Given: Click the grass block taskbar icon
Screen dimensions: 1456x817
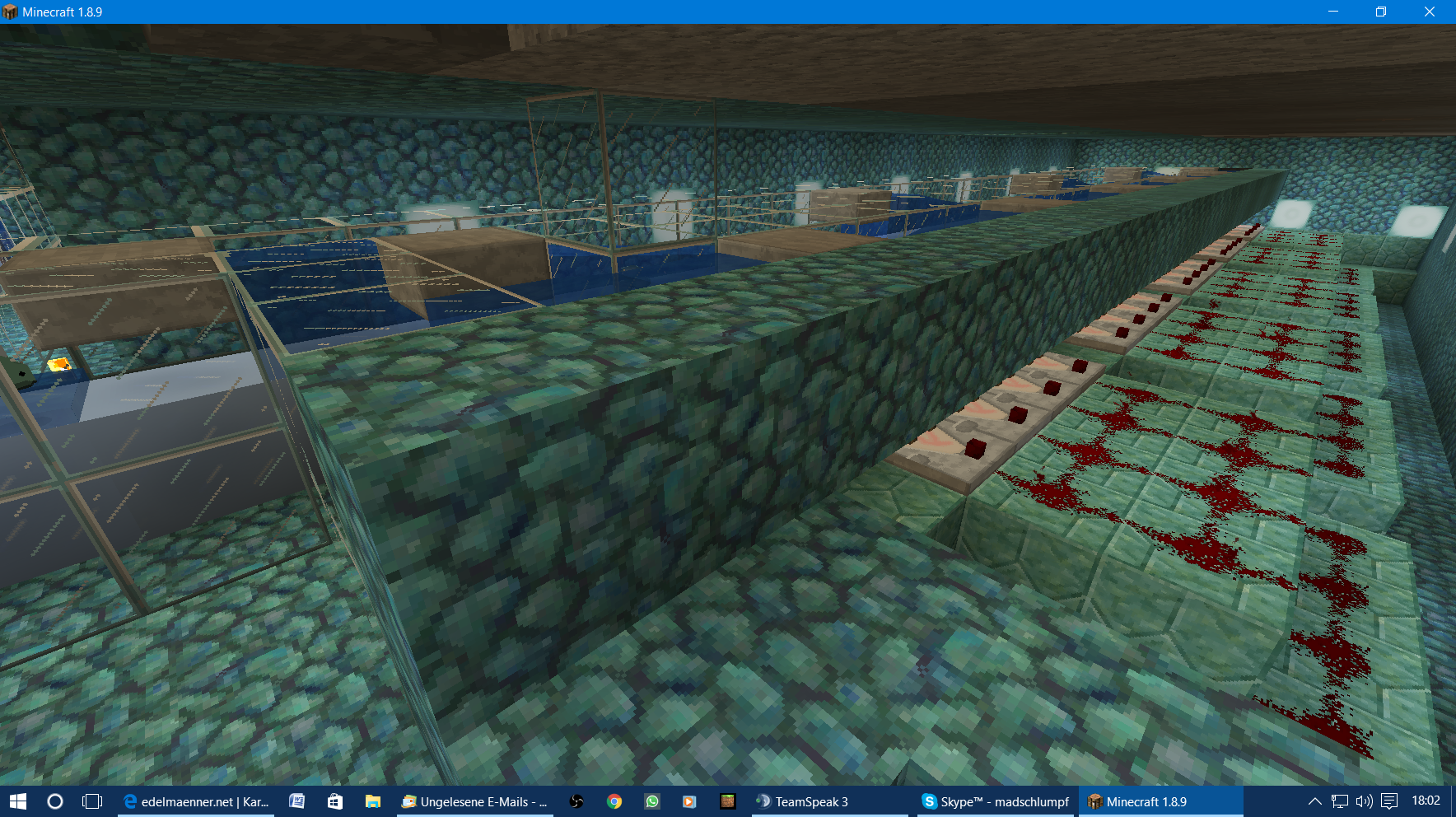Looking at the screenshot, I should pos(727,801).
